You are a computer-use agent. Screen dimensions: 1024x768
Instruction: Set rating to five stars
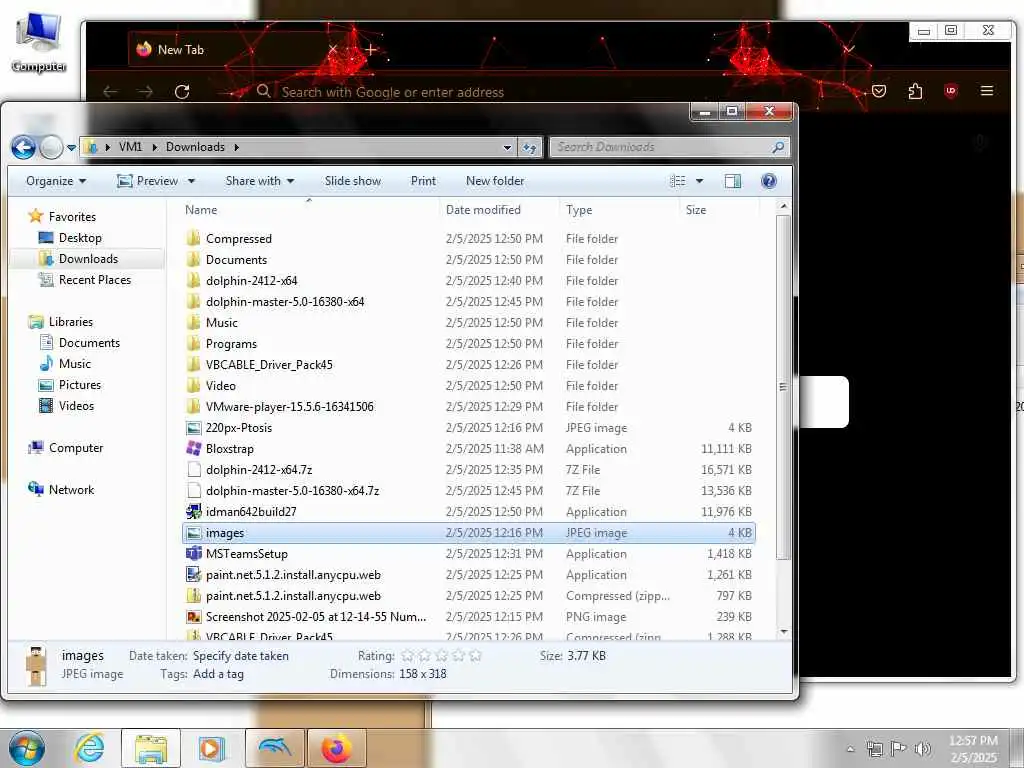tap(475, 655)
